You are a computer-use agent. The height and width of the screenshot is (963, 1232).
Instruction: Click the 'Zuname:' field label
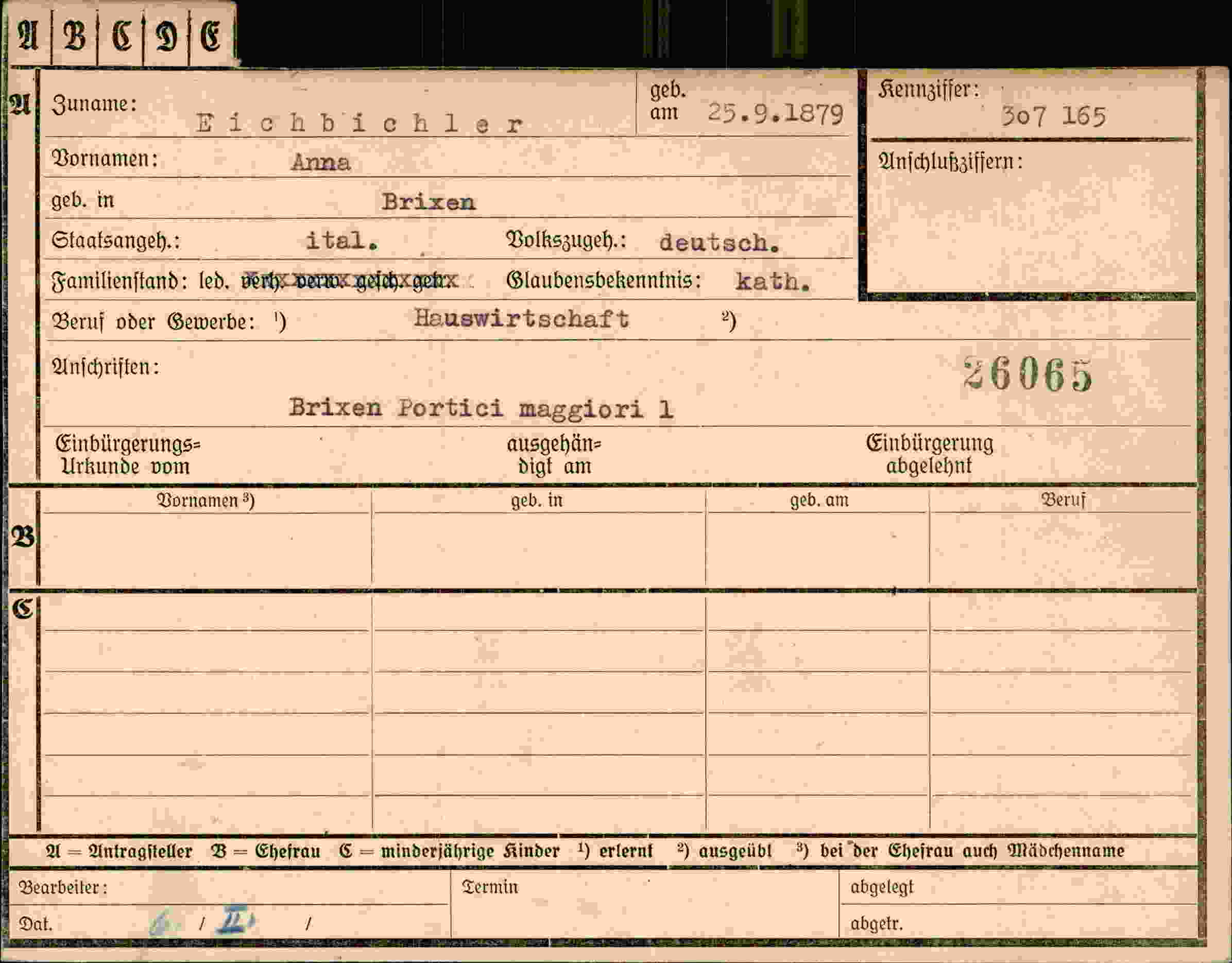click(94, 104)
